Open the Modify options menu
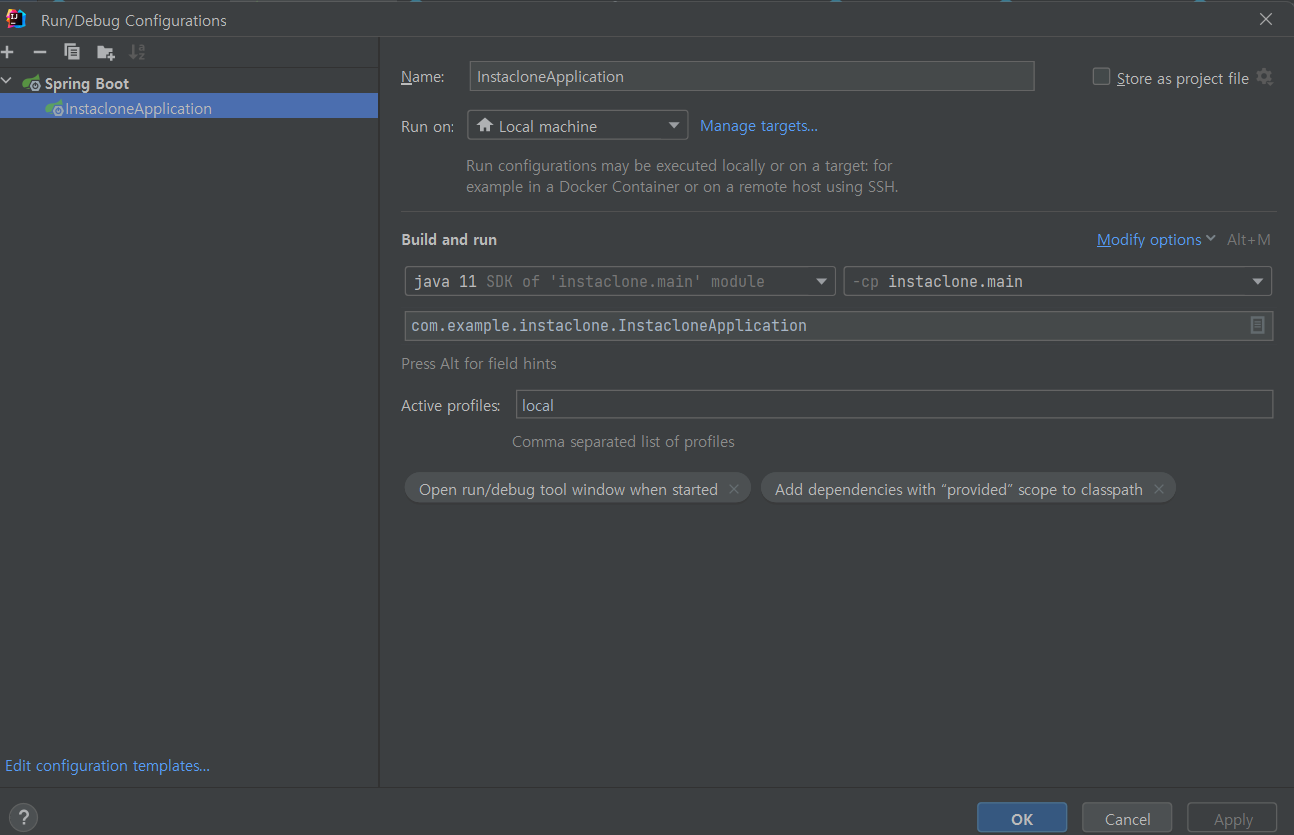Screen dimensions: 1294x835 pyautogui.click(x=1156, y=240)
